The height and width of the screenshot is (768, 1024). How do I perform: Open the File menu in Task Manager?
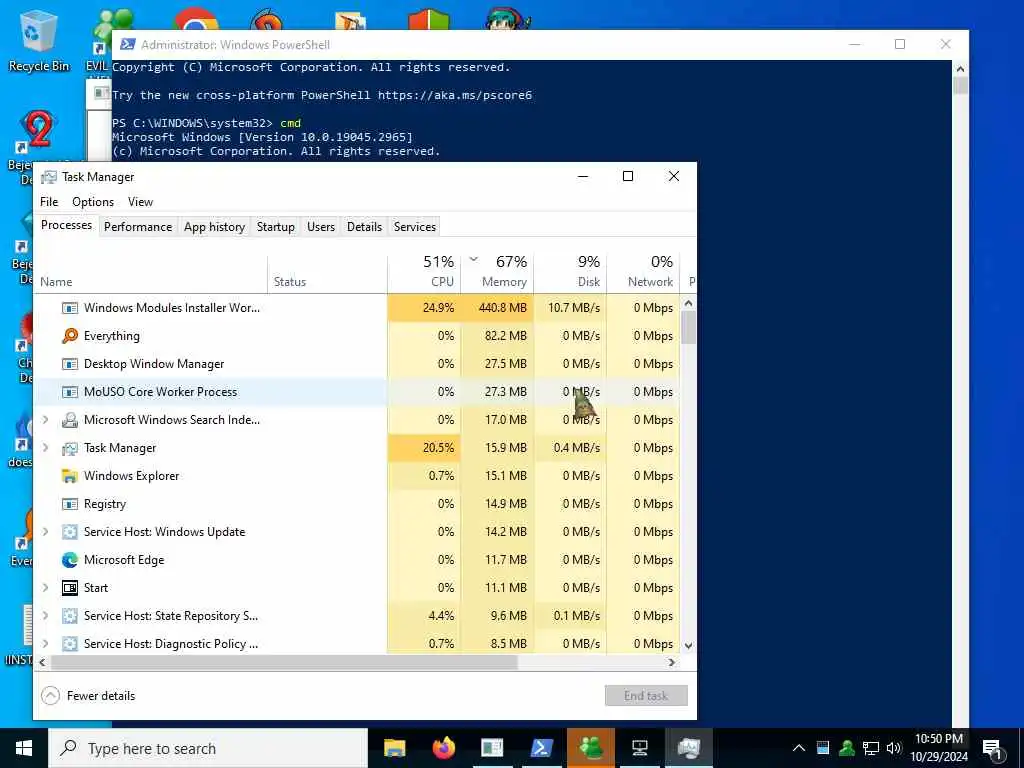coord(49,202)
